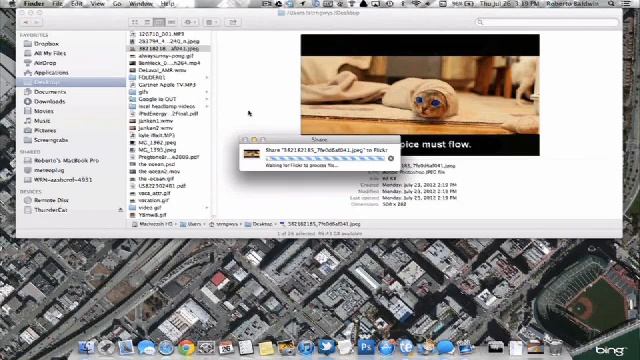The image size is (640, 360).
Task: Open the Arrange items dropdown
Action: (211, 22)
